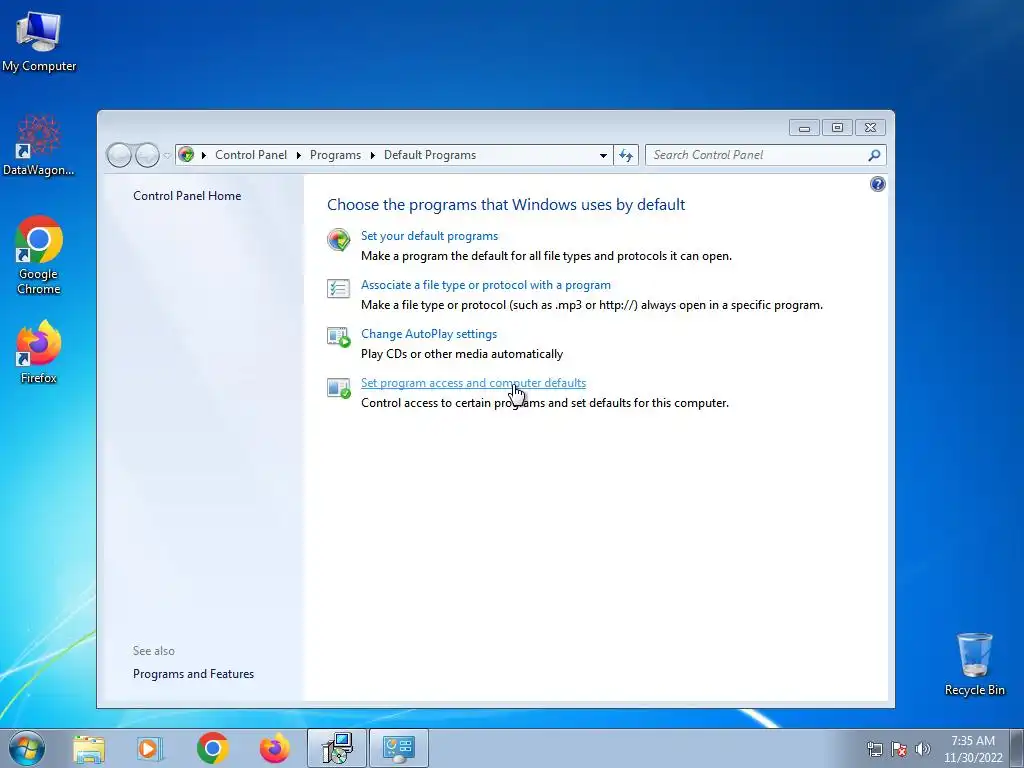Select Control Panel taskbar button
Image resolution: width=1024 pixels, height=768 pixels.
(399, 748)
